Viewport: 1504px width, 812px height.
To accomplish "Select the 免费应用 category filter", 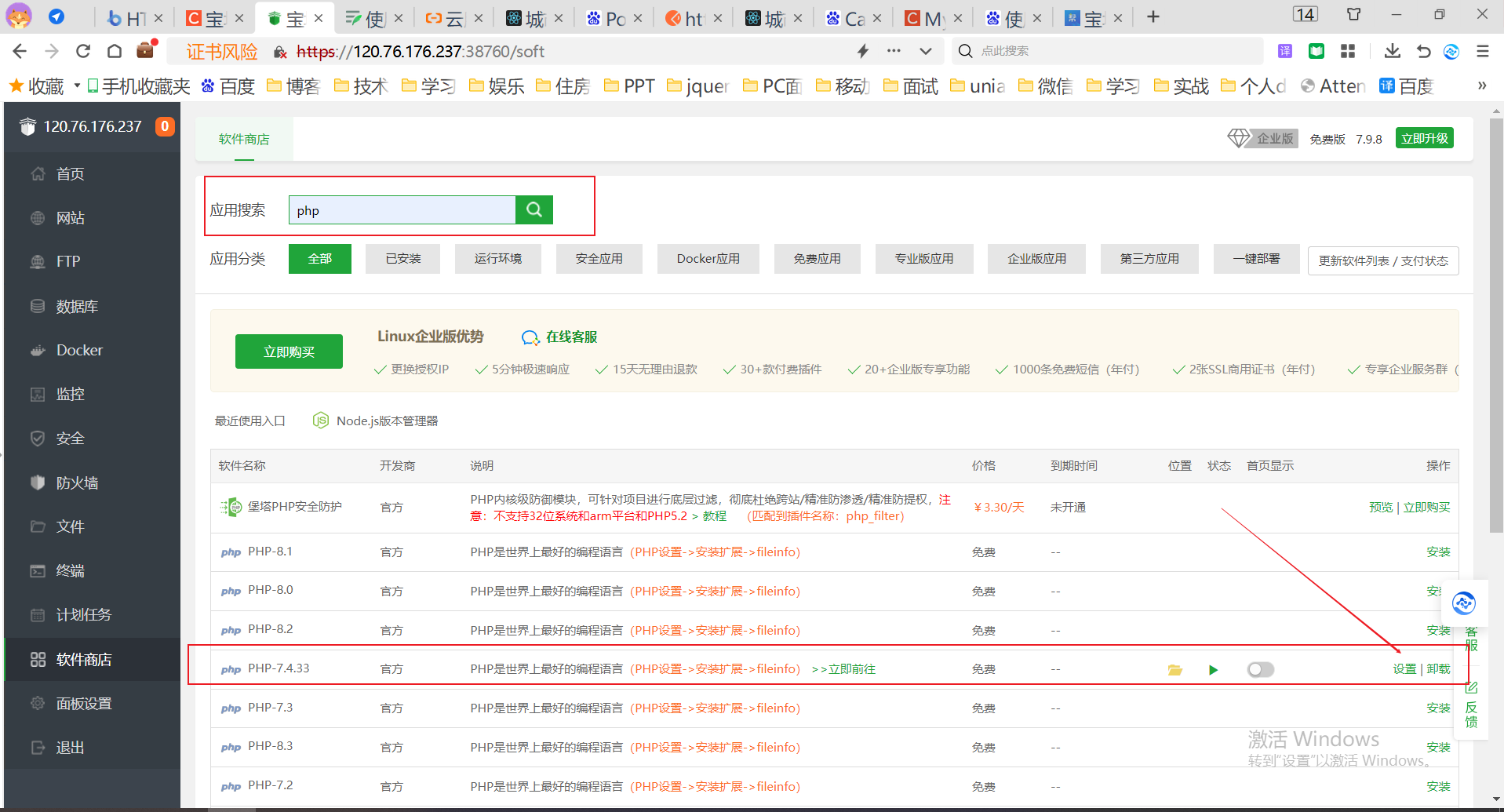I will point(817,258).
